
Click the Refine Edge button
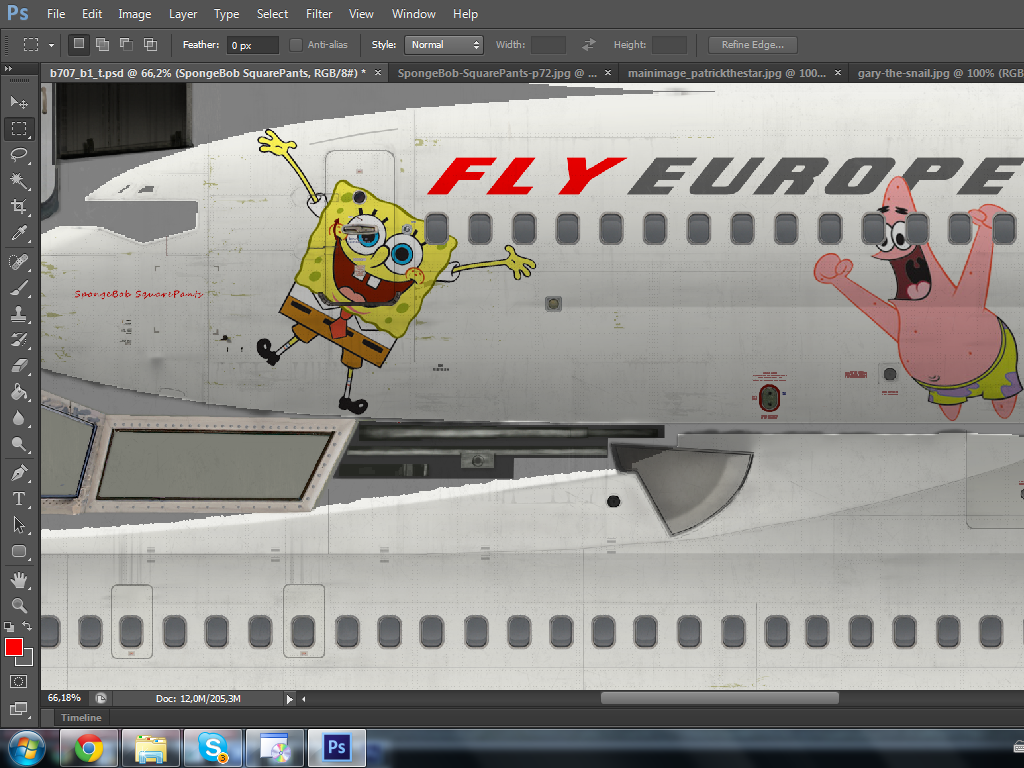[x=752, y=45]
